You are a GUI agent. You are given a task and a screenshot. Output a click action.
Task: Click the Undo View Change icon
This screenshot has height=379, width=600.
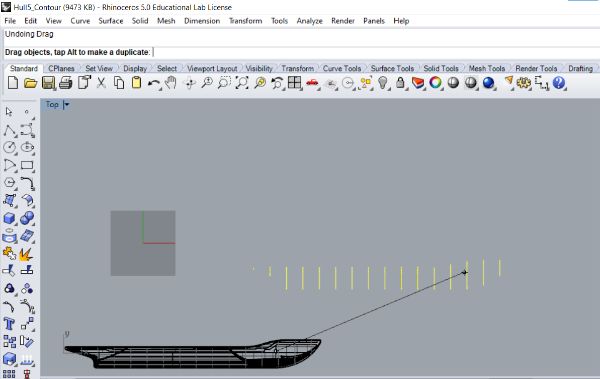[277, 83]
